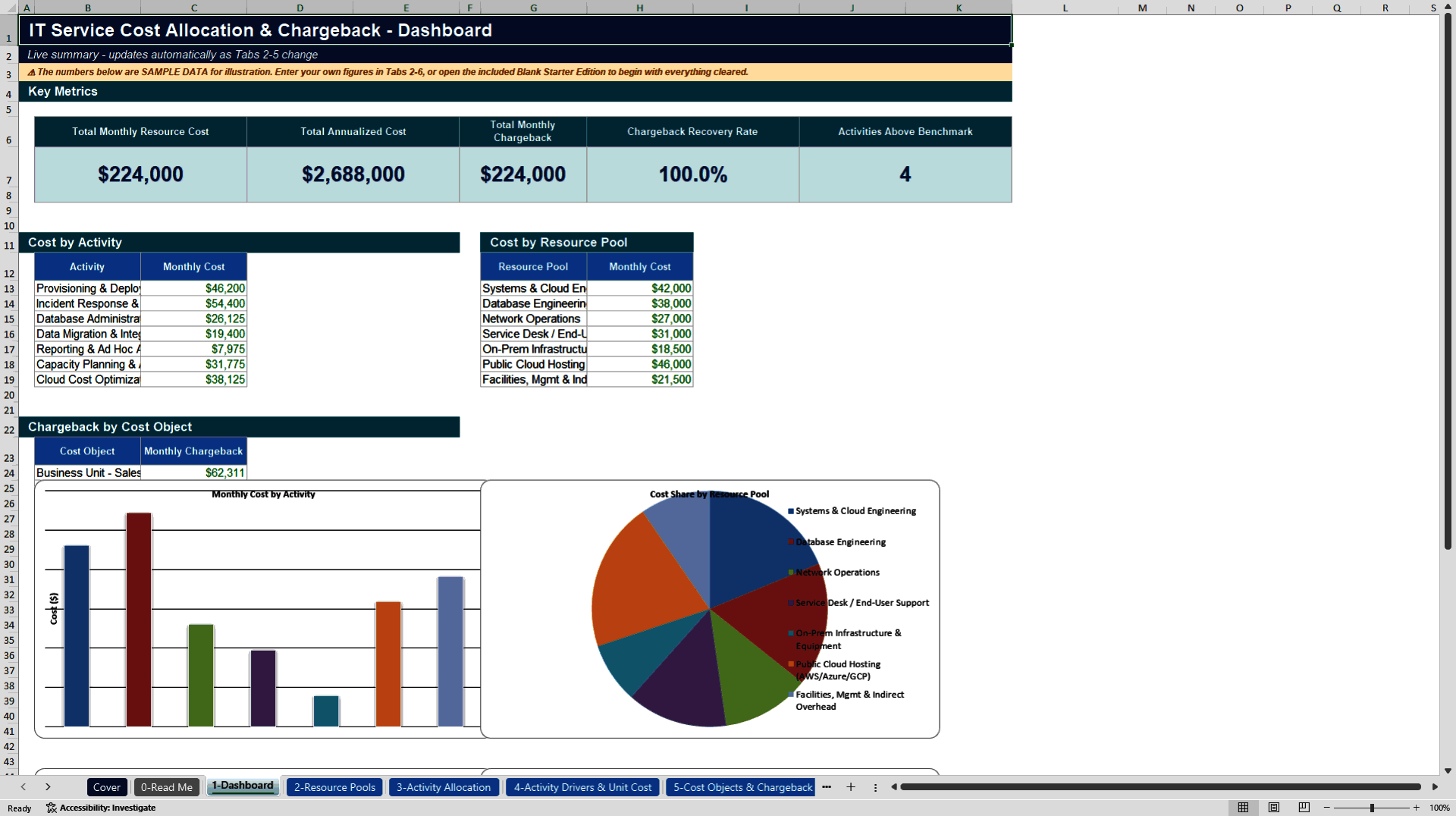The width and height of the screenshot is (1456, 816).
Task: Click the Activities Above Benchmark value 4
Action: coord(905,174)
